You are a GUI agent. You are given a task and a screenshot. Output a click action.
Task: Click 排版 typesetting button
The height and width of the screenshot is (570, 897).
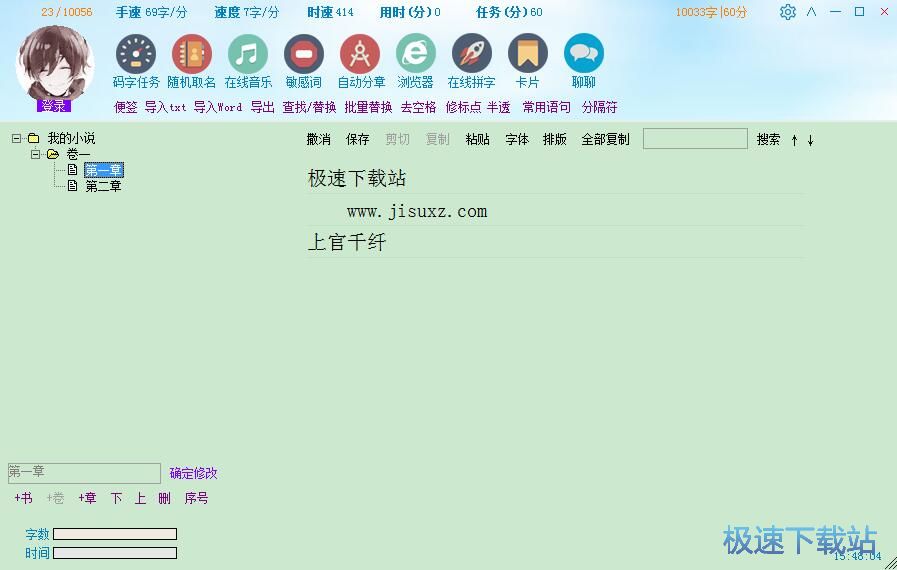click(554, 139)
